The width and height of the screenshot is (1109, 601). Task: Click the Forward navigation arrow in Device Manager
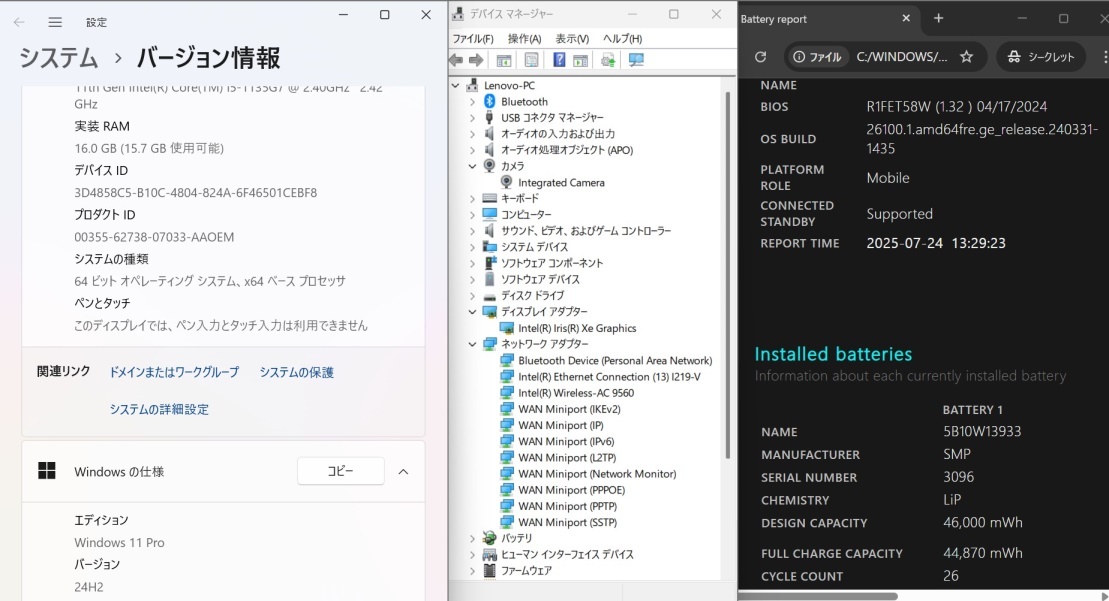[x=474, y=59]
